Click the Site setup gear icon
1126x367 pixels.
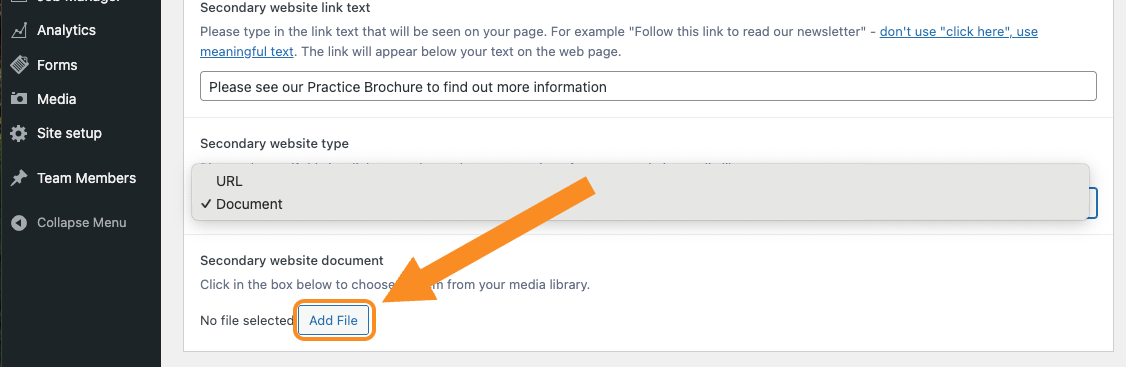tap(19, 134)
